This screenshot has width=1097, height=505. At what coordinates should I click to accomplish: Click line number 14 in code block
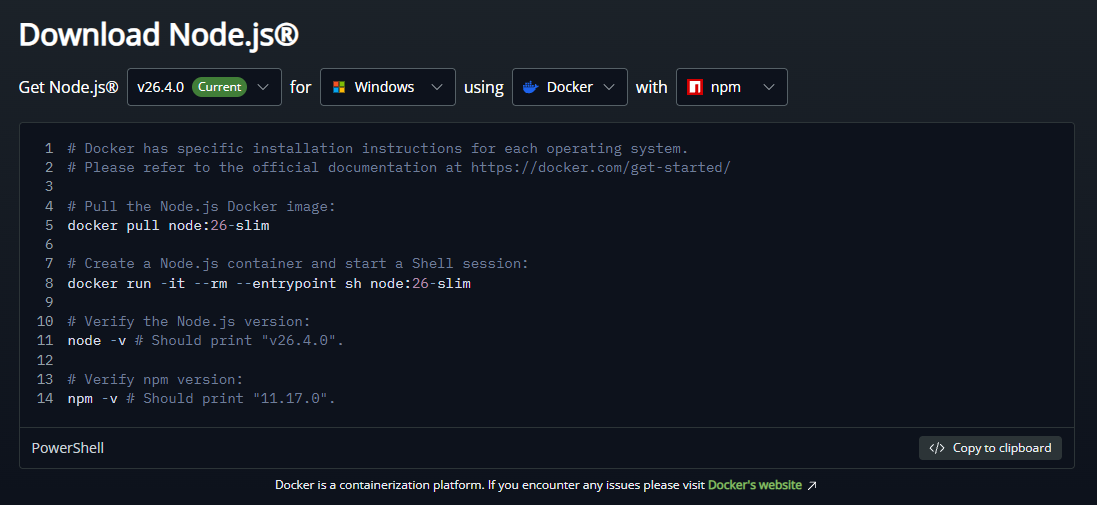point(45,399)
